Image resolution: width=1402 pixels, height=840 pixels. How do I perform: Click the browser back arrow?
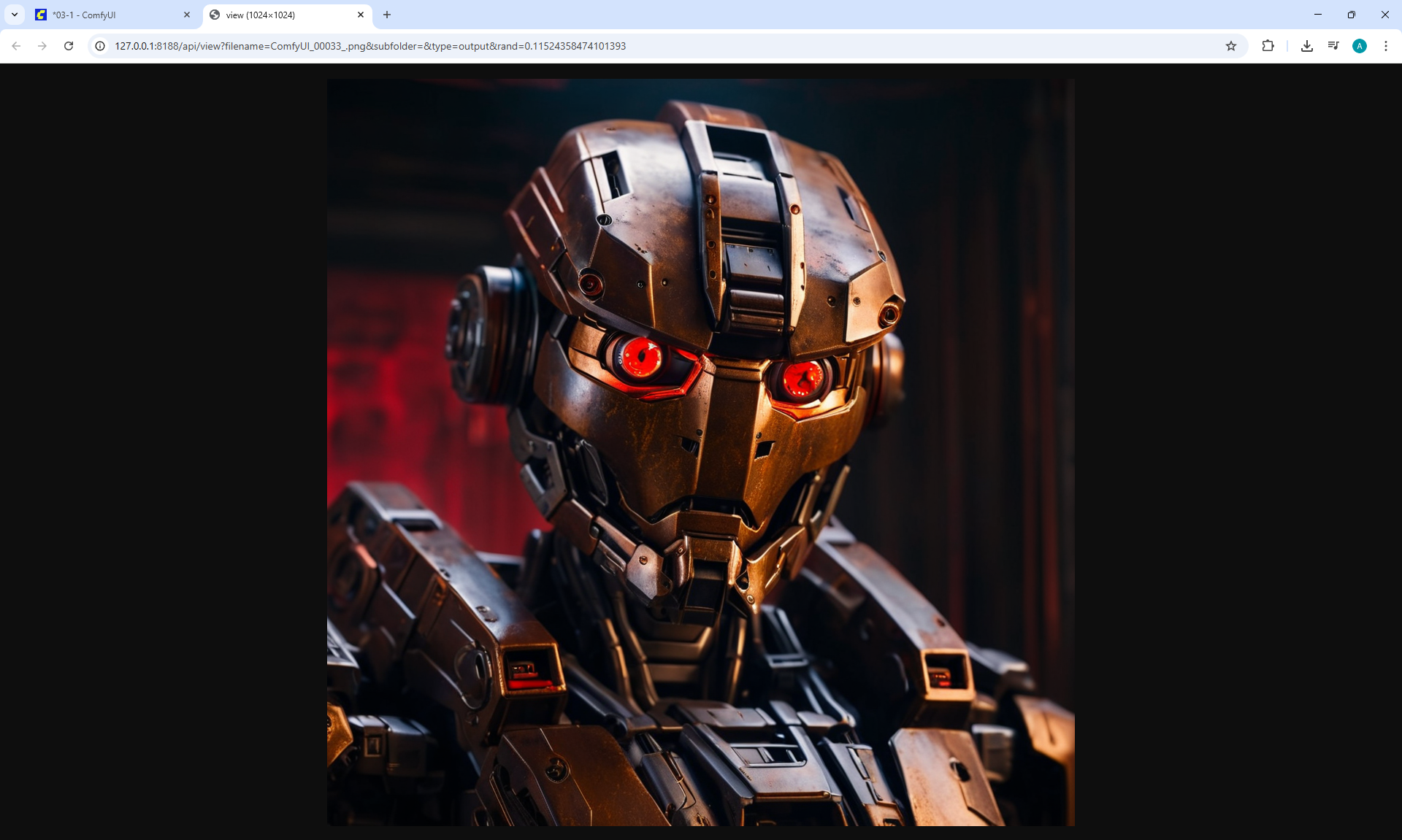[x=16, y=46]
